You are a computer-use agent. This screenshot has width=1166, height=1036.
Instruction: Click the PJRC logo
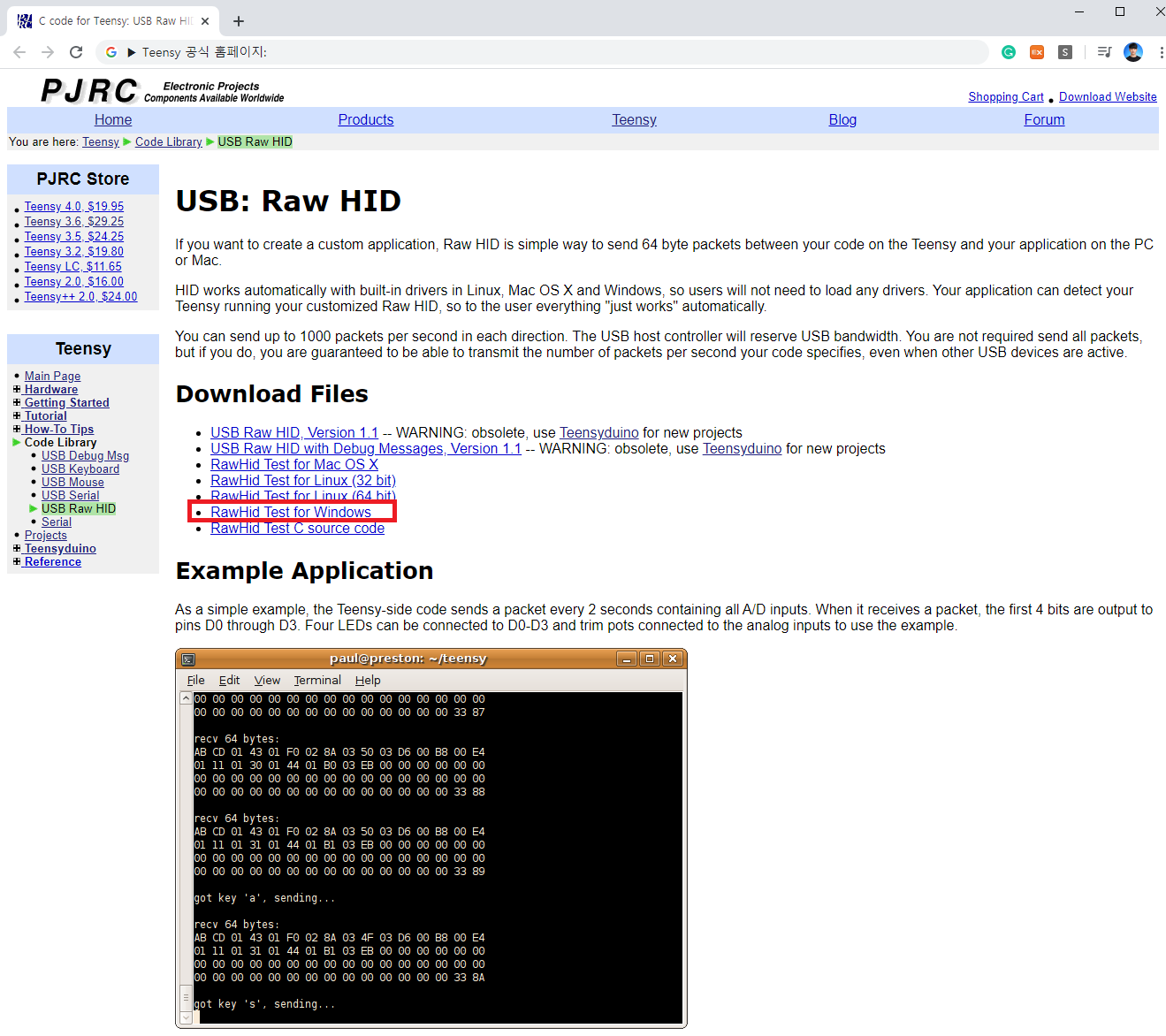[x=89, y=90]
